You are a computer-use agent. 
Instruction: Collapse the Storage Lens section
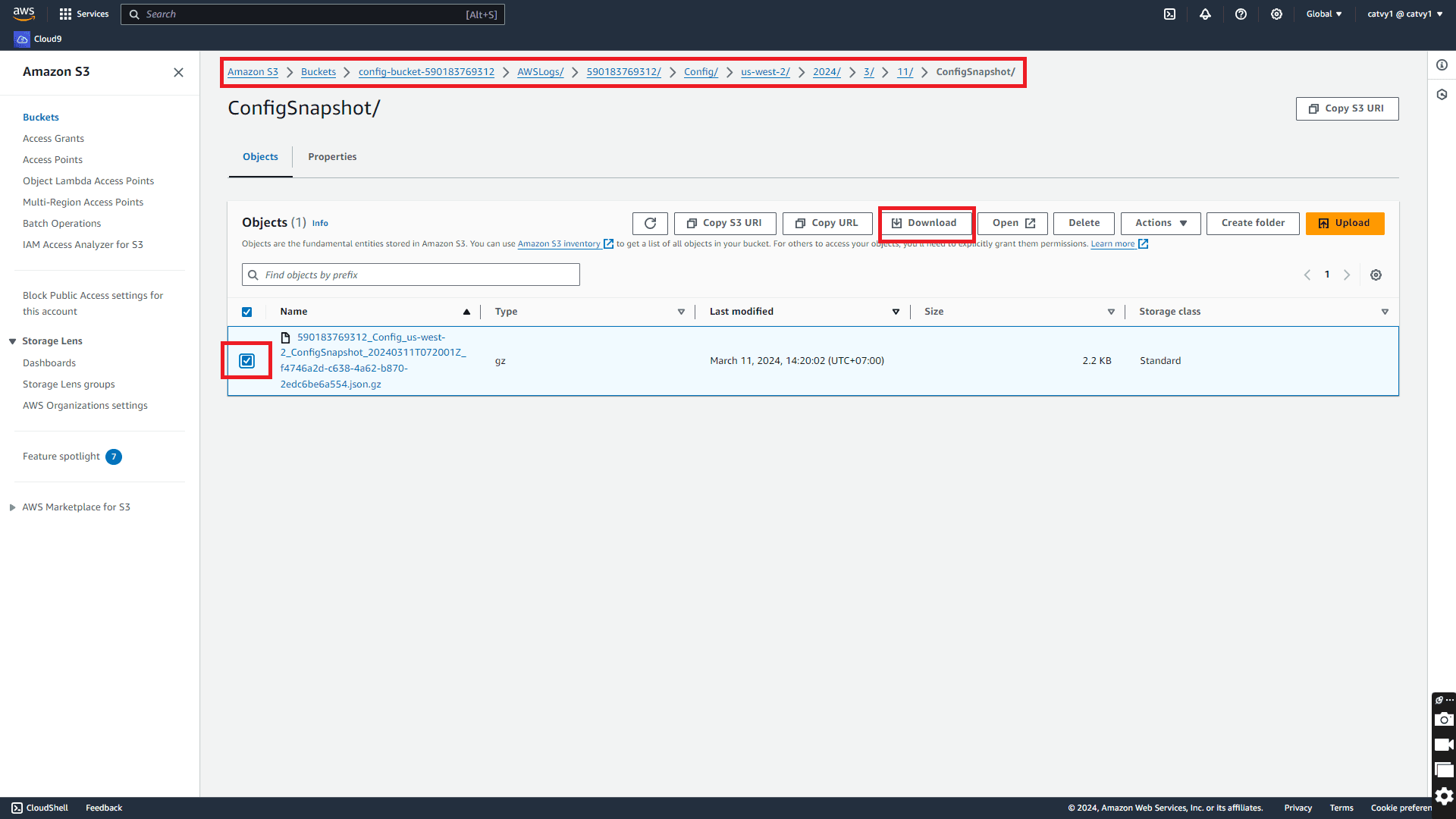click(12, 341)
